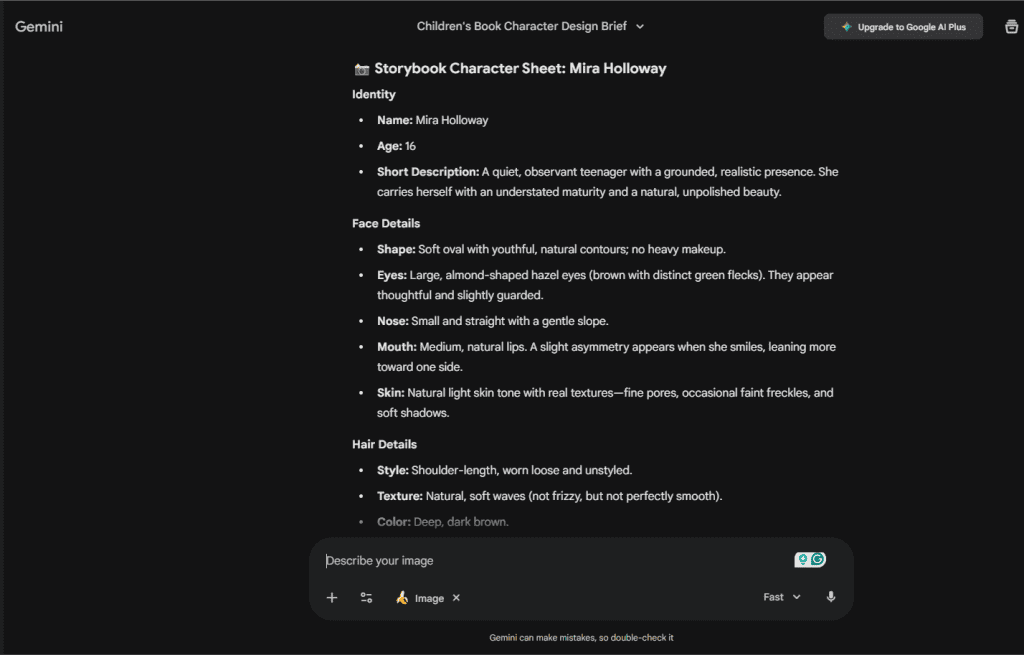Click the plus icon to add files
Image resolution: width=1024 pixels, height=655 pixels.
(x=332, y=598)
